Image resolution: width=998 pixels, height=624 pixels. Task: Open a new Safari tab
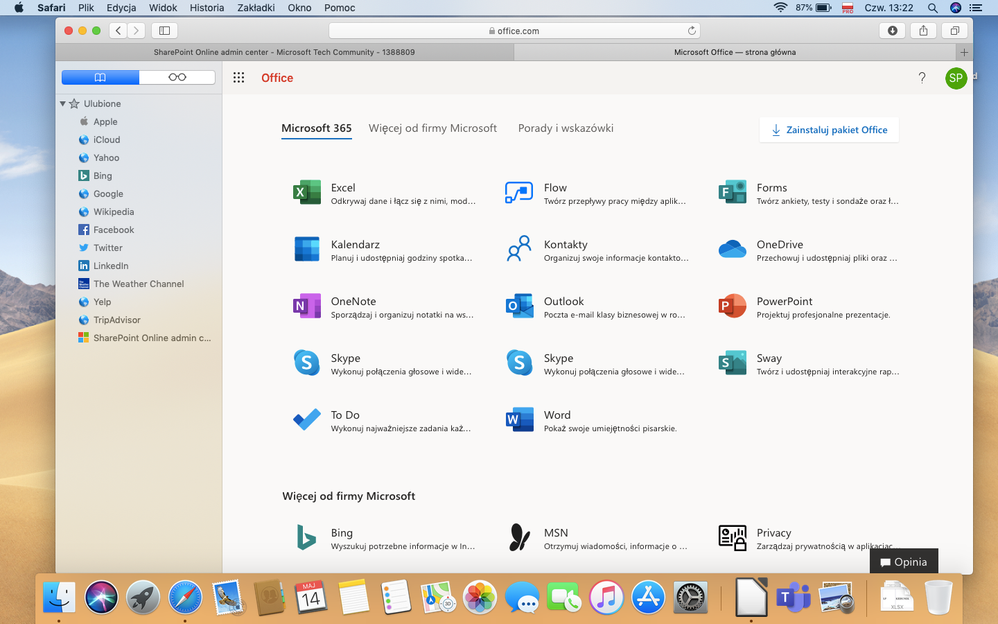pyautogui.click(x=964, y=52)
